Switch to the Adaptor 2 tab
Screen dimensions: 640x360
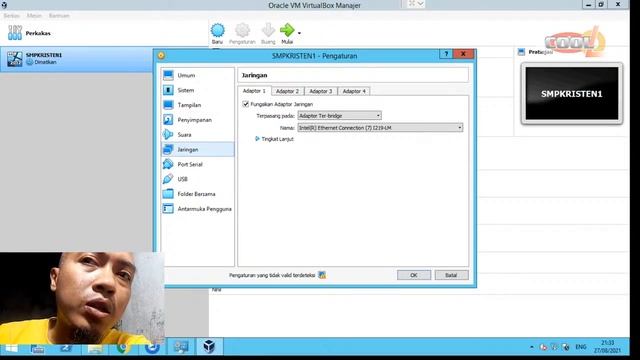(x=287, y=91)
